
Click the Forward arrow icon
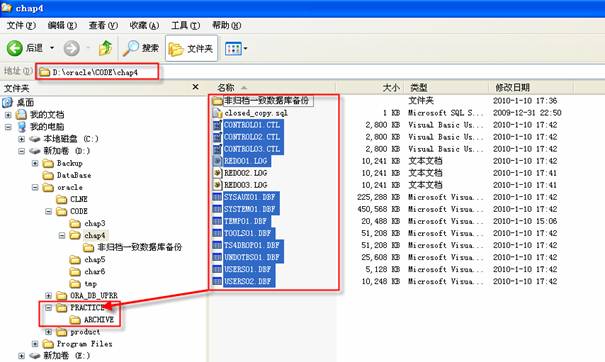(x=71, y=48)
